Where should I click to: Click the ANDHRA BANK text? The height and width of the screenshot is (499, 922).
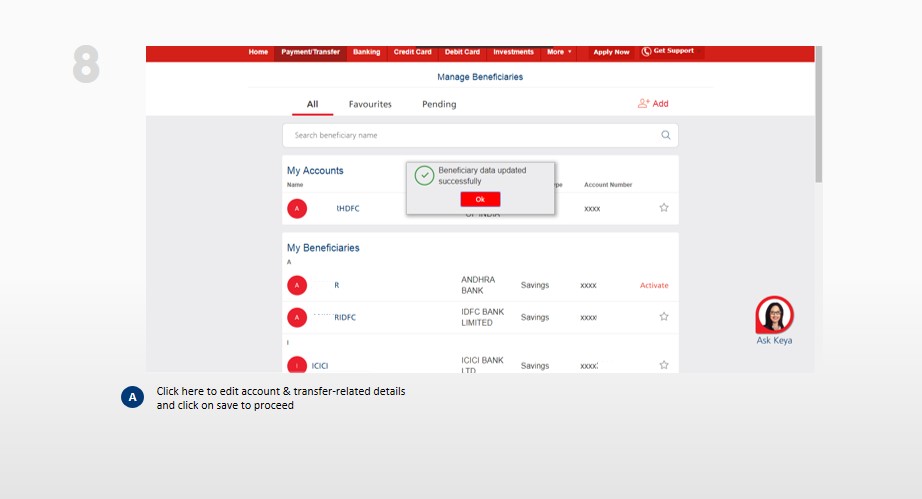(x=478, y=285)
